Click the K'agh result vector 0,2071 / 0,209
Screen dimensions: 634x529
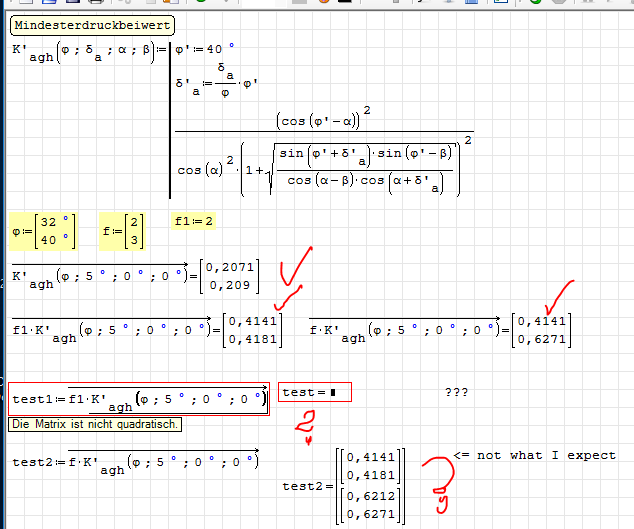pos(230,276)
